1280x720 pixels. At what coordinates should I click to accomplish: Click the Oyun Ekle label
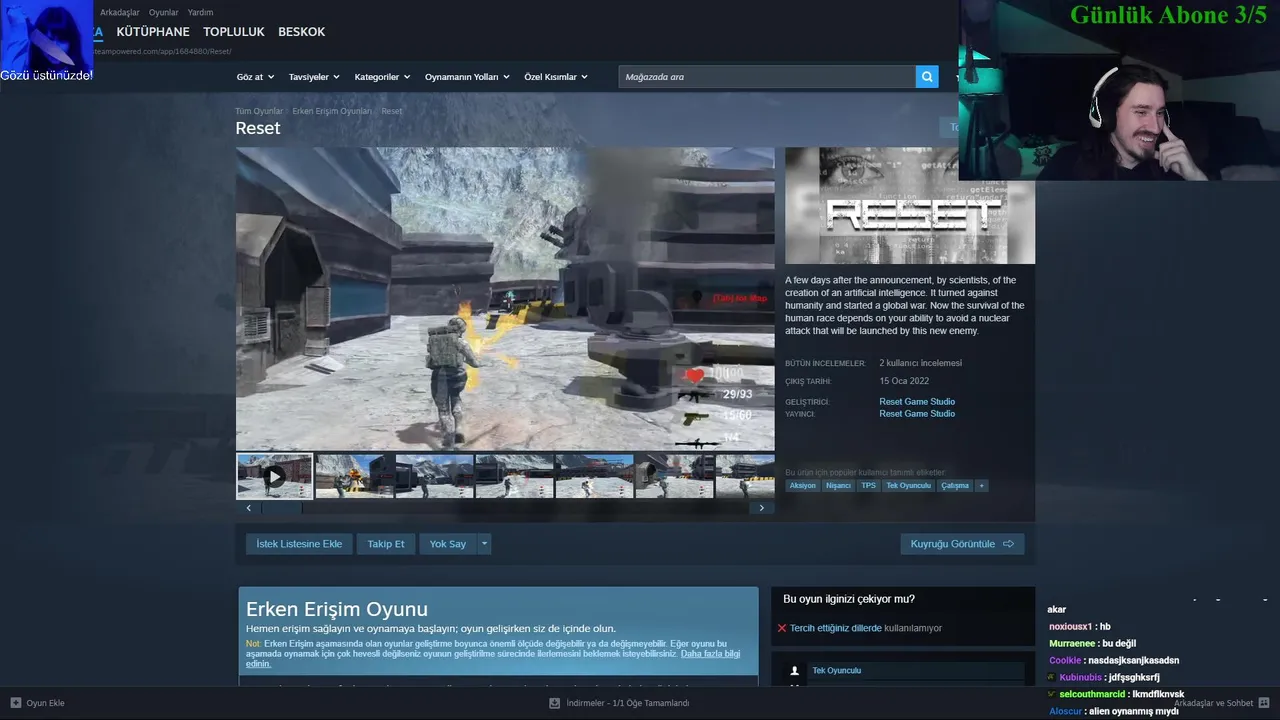click(x=45, y=703)
